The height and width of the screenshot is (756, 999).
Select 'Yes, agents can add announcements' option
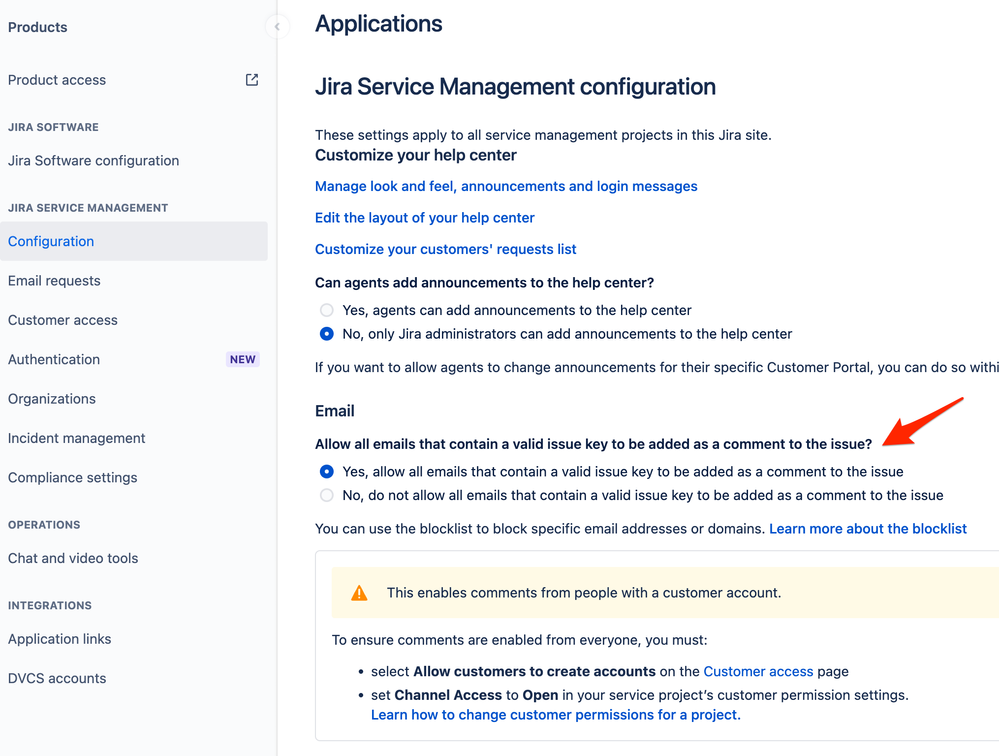pos(327,311)
